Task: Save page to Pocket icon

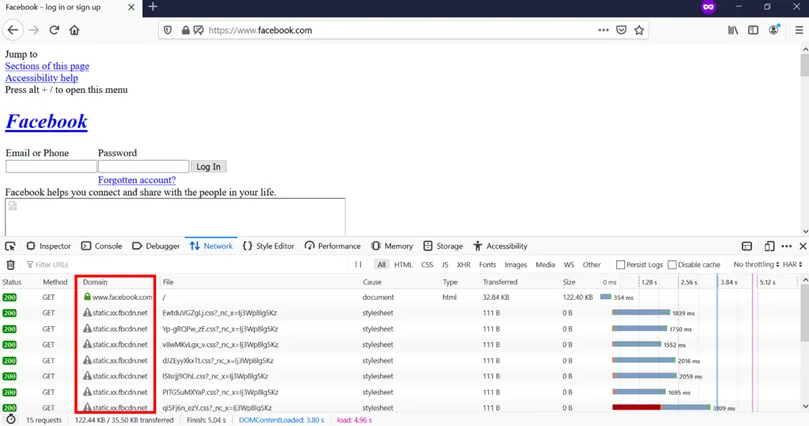Action: tap(621, 30)
